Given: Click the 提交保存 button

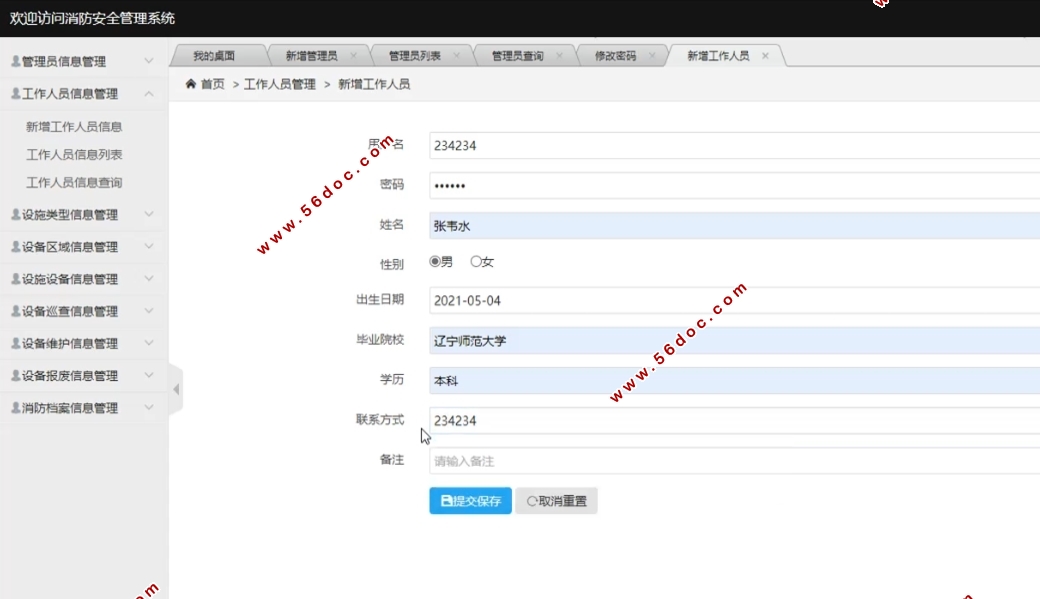Looking at the screenshot, I should 470,501.
